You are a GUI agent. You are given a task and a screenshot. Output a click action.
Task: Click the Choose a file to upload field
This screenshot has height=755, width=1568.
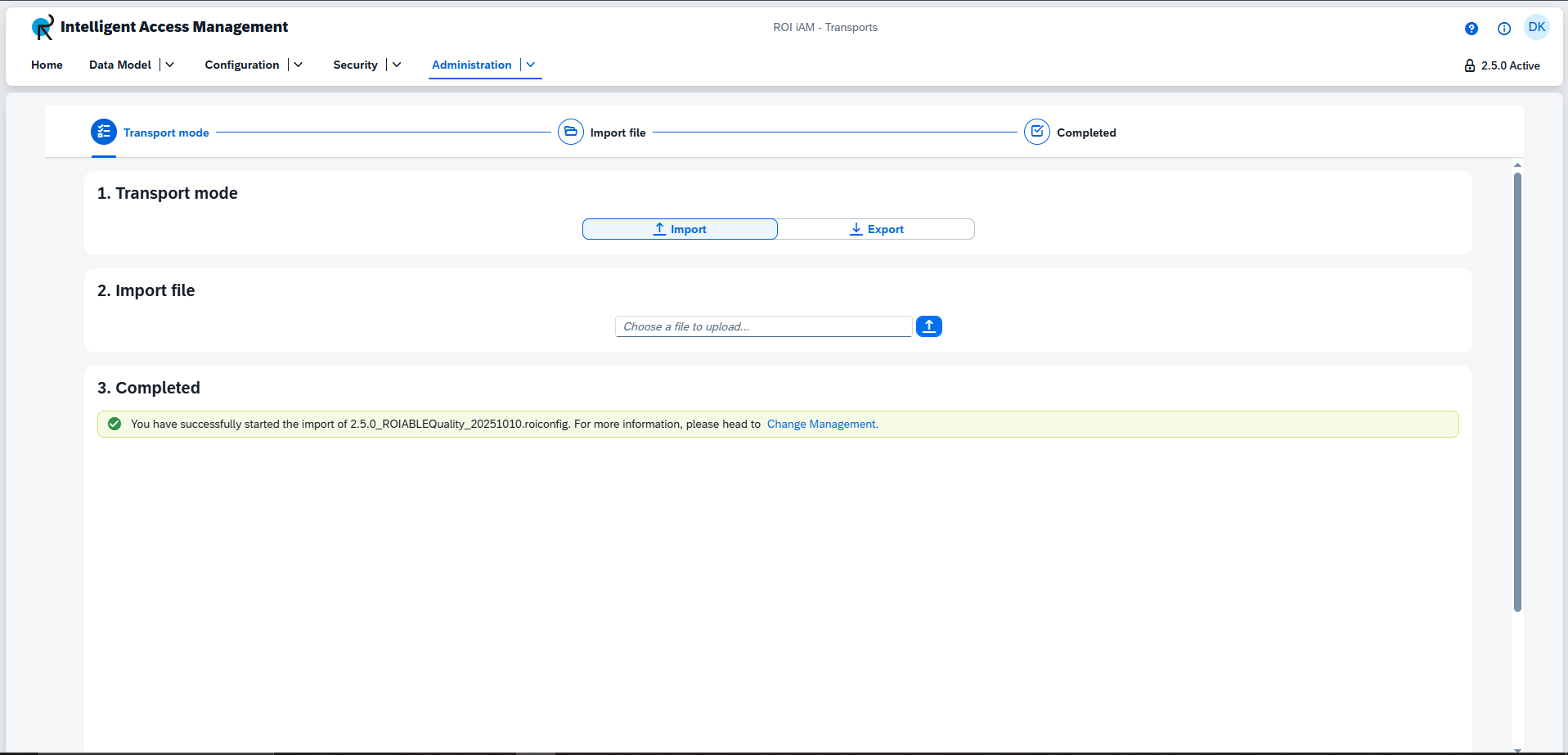(763, 326)
